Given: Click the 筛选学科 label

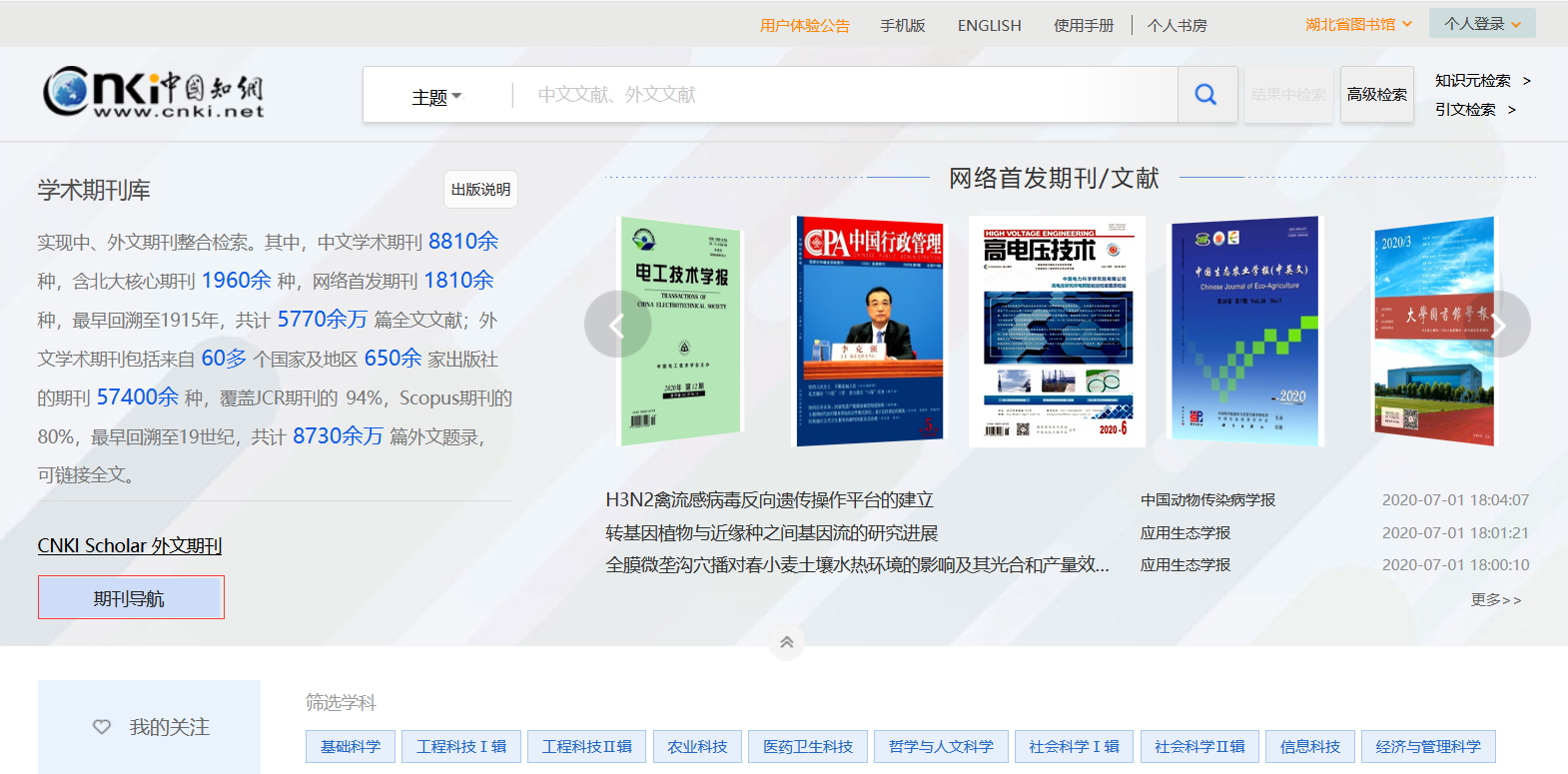Looking at the screenshot, I should [x=341, y=703].
